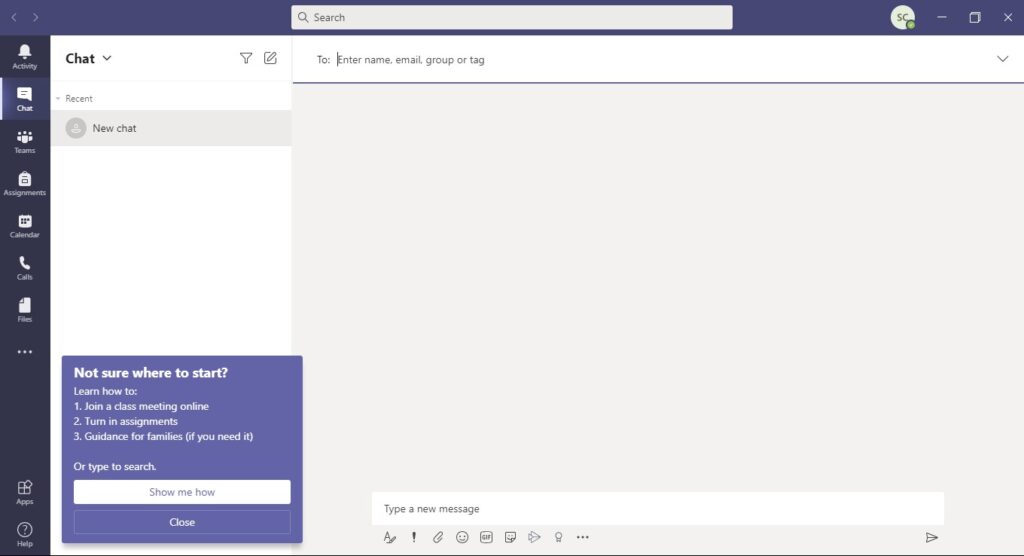Viewport: 1024px width, 556px height.
Task: Close the getting started tip
Action: coord(182,522)
